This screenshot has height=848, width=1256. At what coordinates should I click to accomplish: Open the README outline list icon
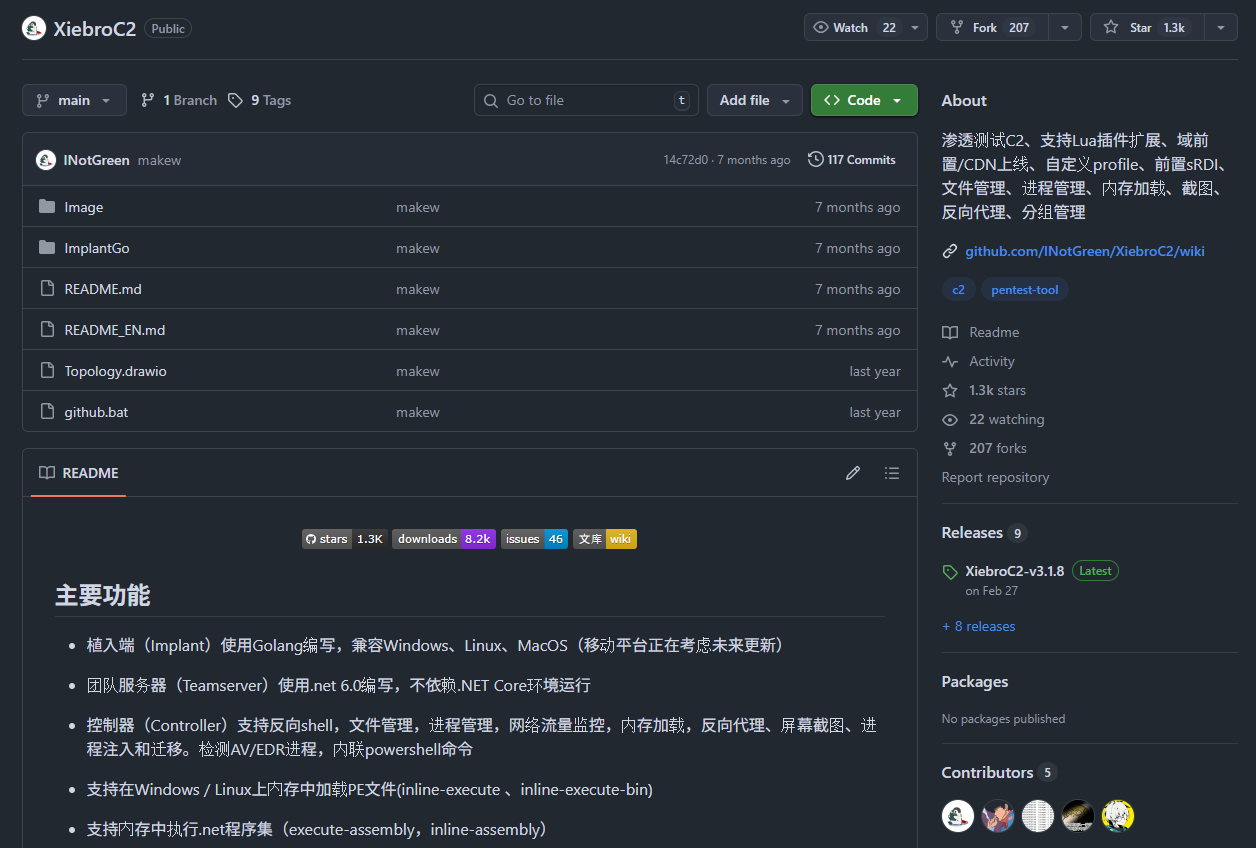pos(892,473)
